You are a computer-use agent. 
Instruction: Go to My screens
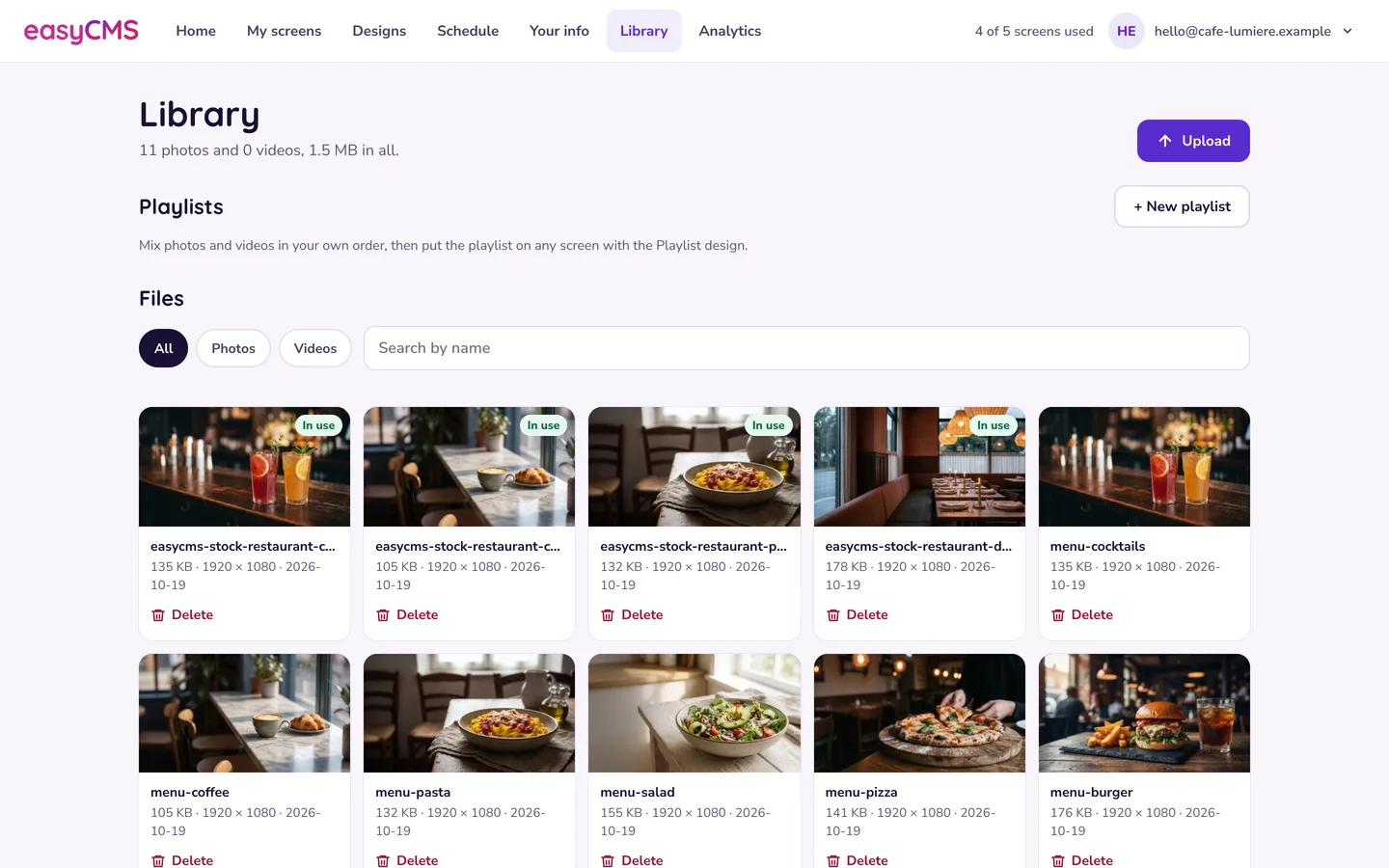click(x=284, y=31)
